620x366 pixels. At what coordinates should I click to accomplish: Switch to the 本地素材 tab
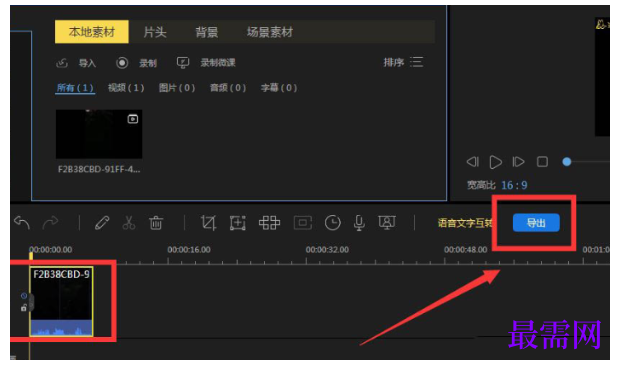click(91, 32)
